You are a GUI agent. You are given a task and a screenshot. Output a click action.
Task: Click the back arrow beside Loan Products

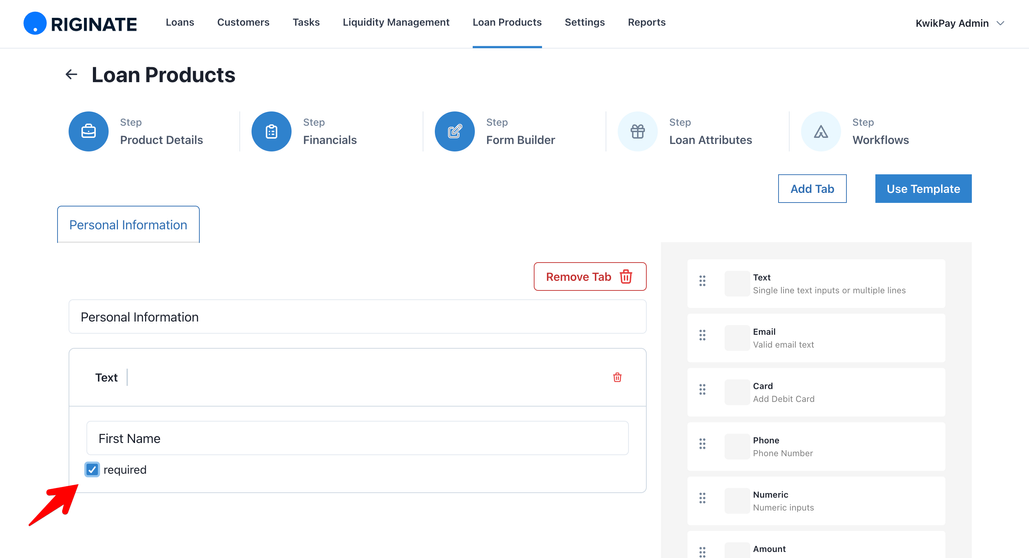tap(71, 75)
